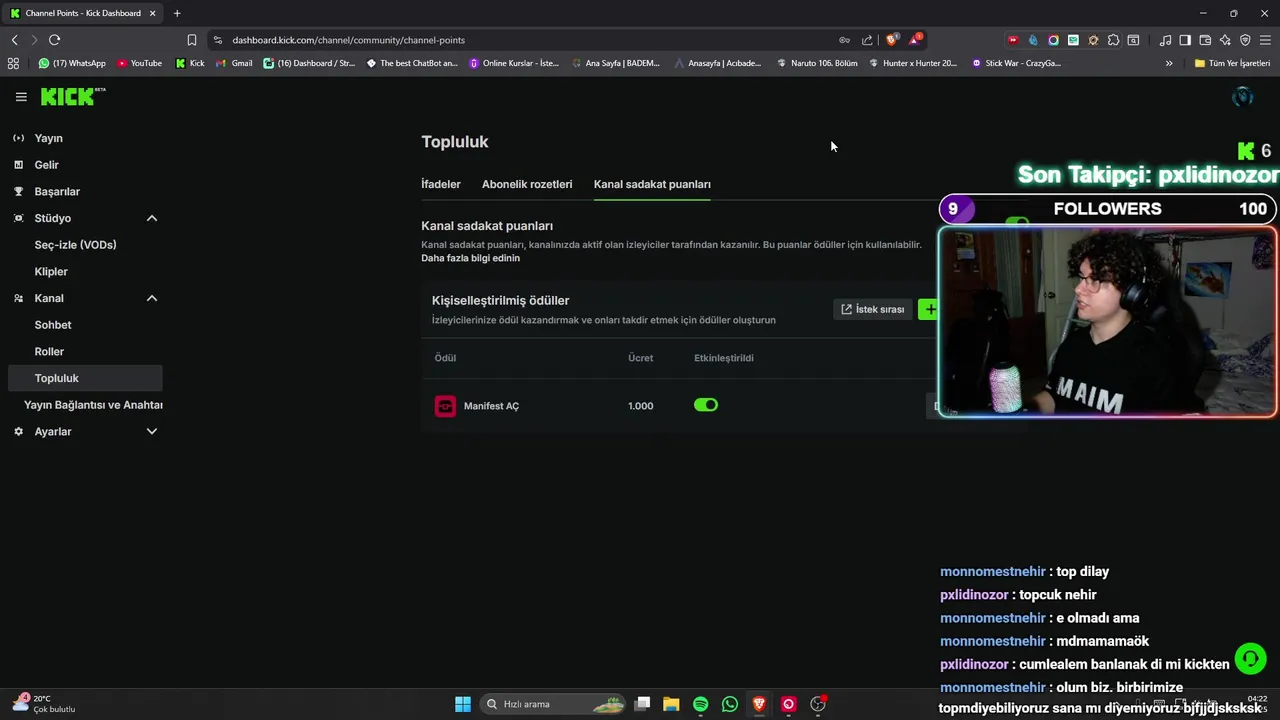Go forward in browser

(34, 40)
